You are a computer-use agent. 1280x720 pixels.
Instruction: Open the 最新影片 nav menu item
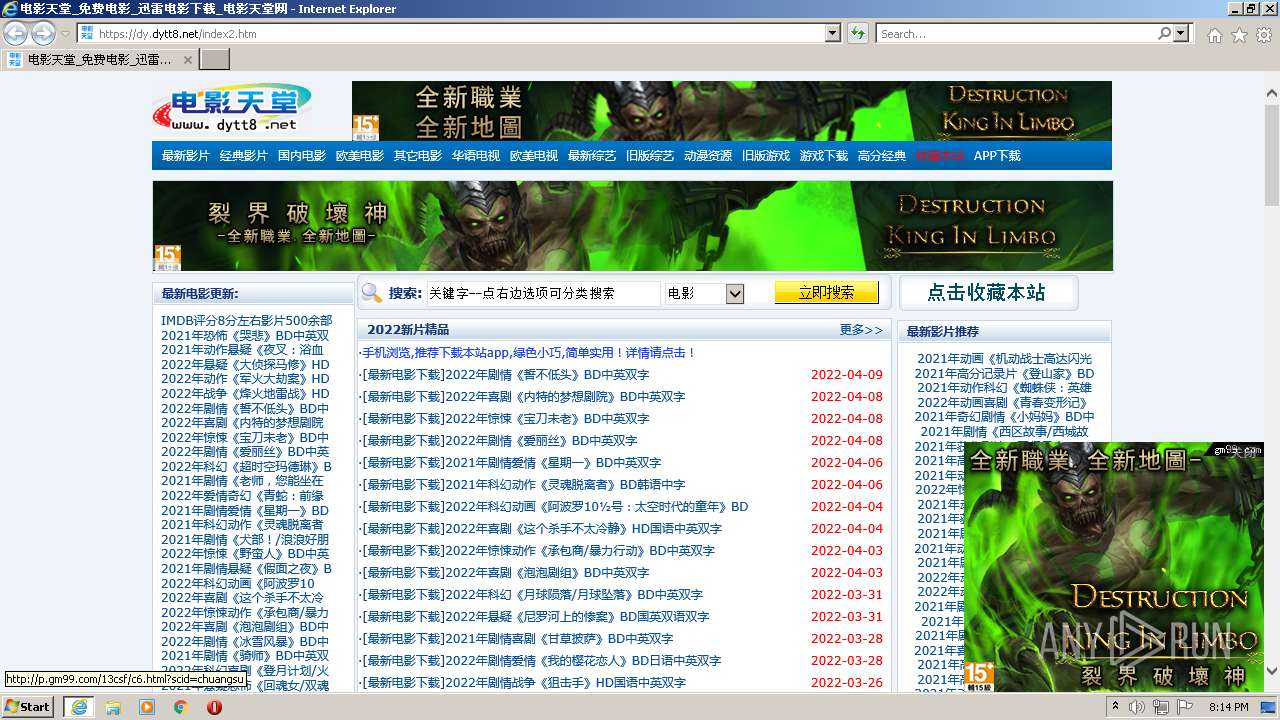186,156
